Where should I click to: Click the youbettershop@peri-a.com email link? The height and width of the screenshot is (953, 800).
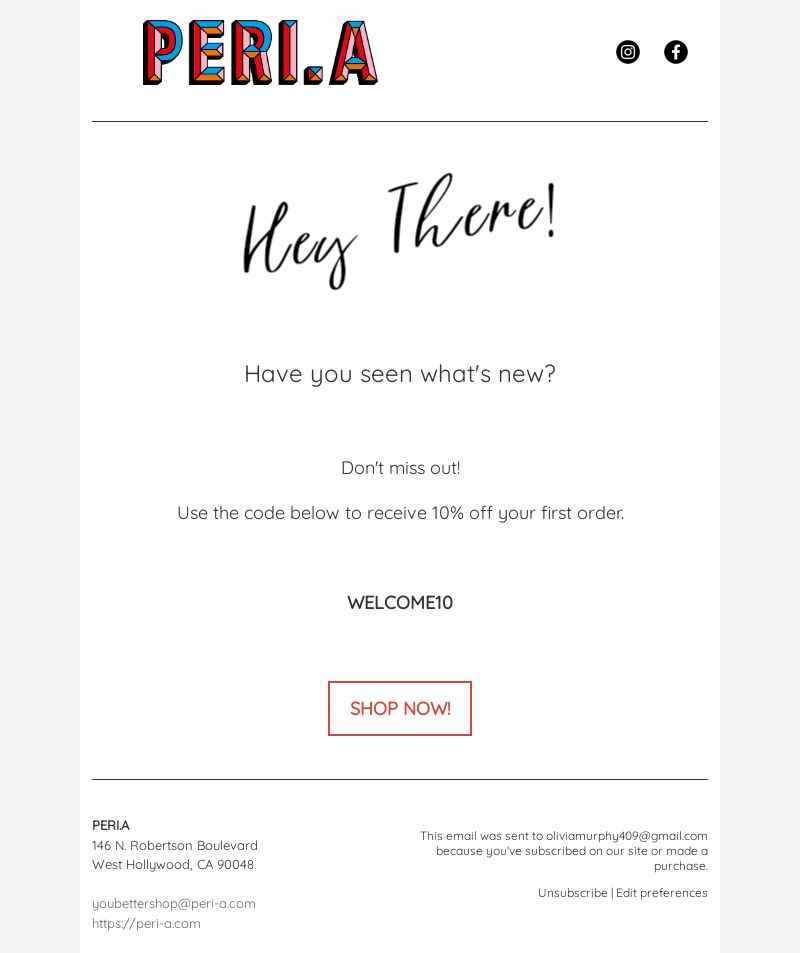(174, 904)
